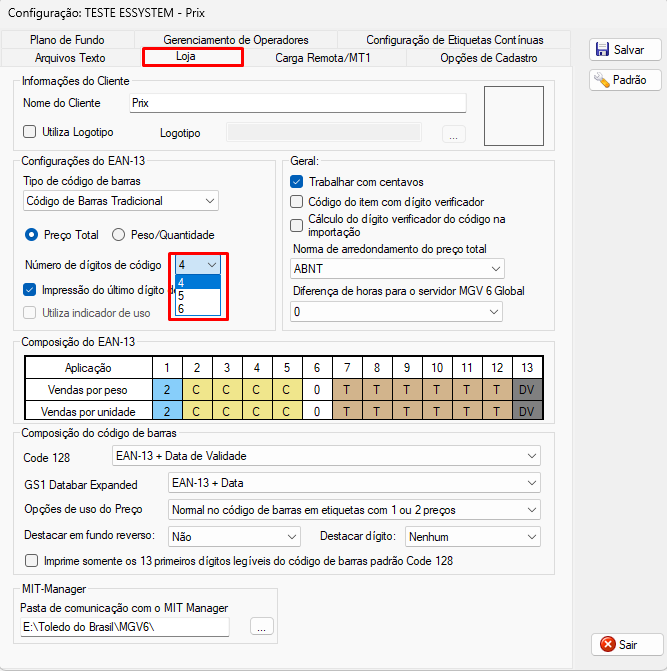Expand the Tipo de código de barras dropdown
The image size is (667, 671).
coord(121,201)
